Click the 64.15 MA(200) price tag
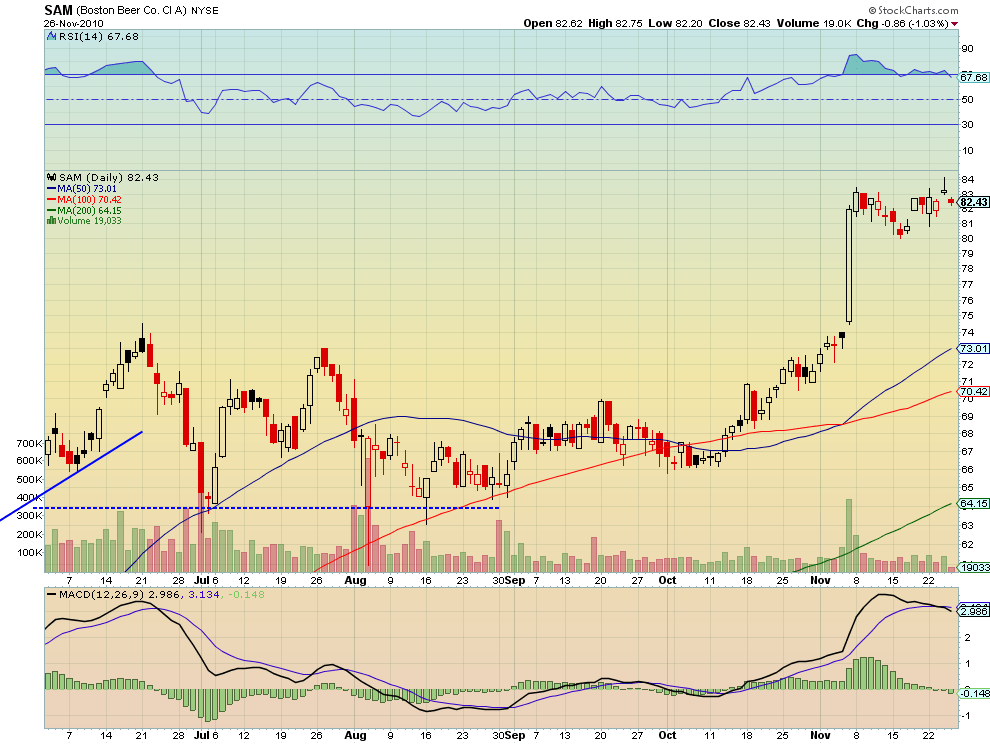The width and height of the screenshot is (990, 744). coord(974,503)
